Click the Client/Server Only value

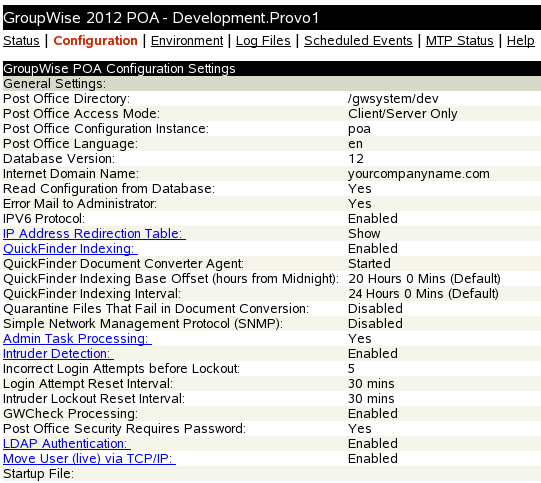pyautogui.click(x=403, y=114)
